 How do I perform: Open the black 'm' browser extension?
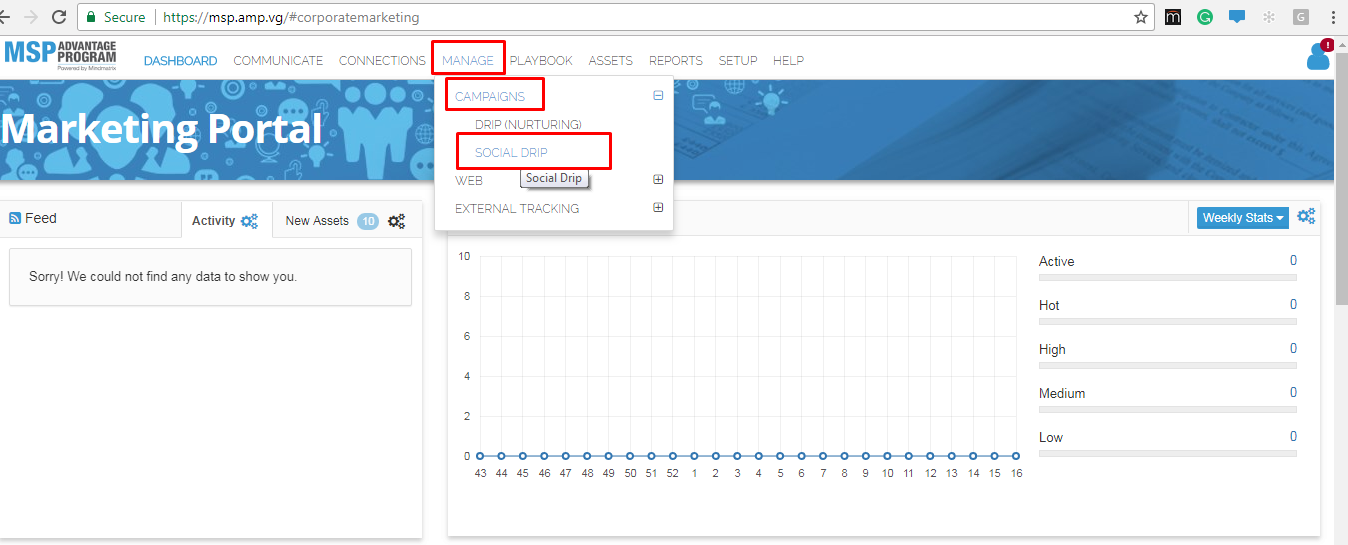pyautogui.click(x=1173, y=17)
